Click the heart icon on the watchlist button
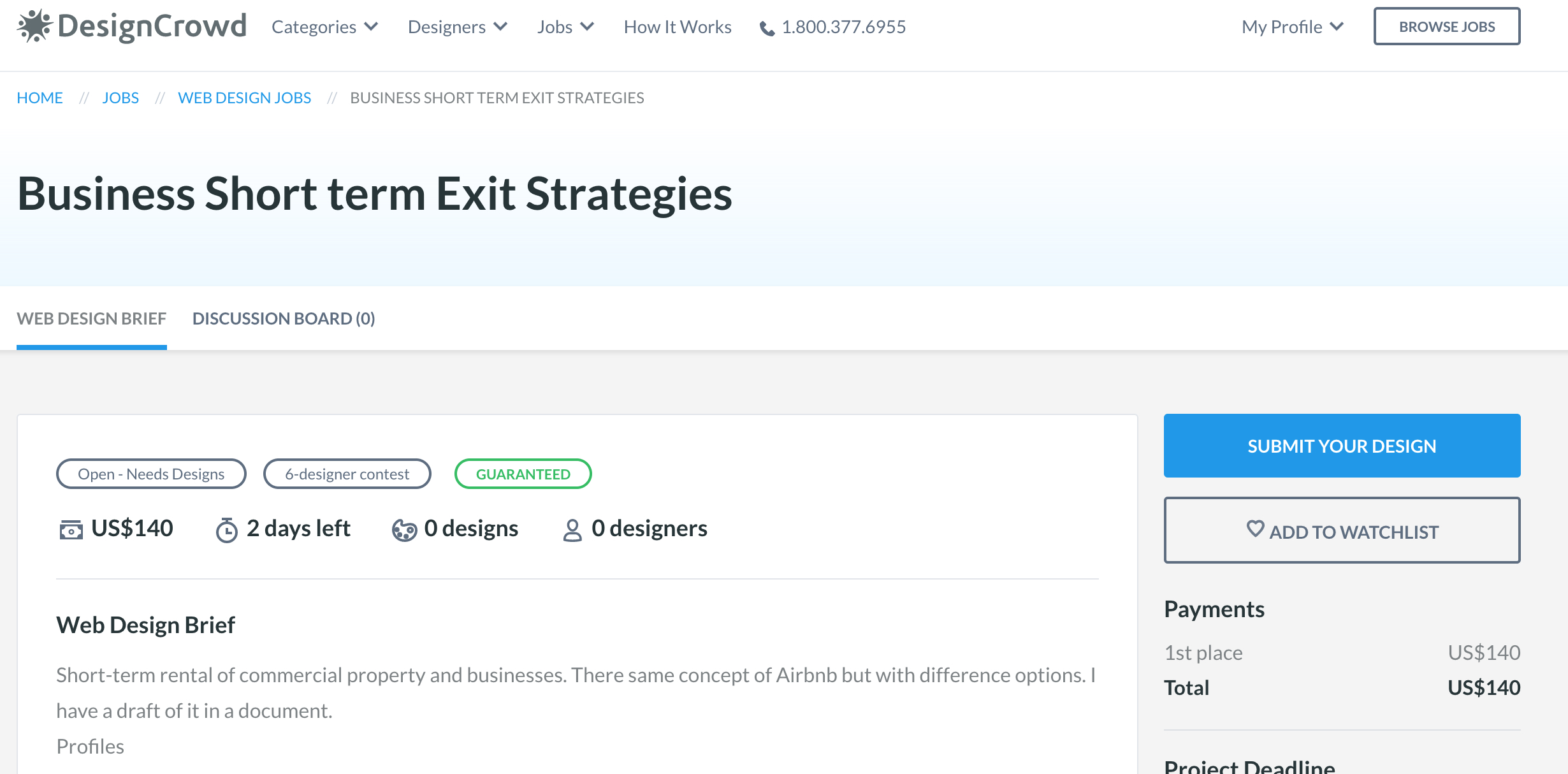Image resolution: width=1568 pixels, height=774 pixels. coord(1255,529)
